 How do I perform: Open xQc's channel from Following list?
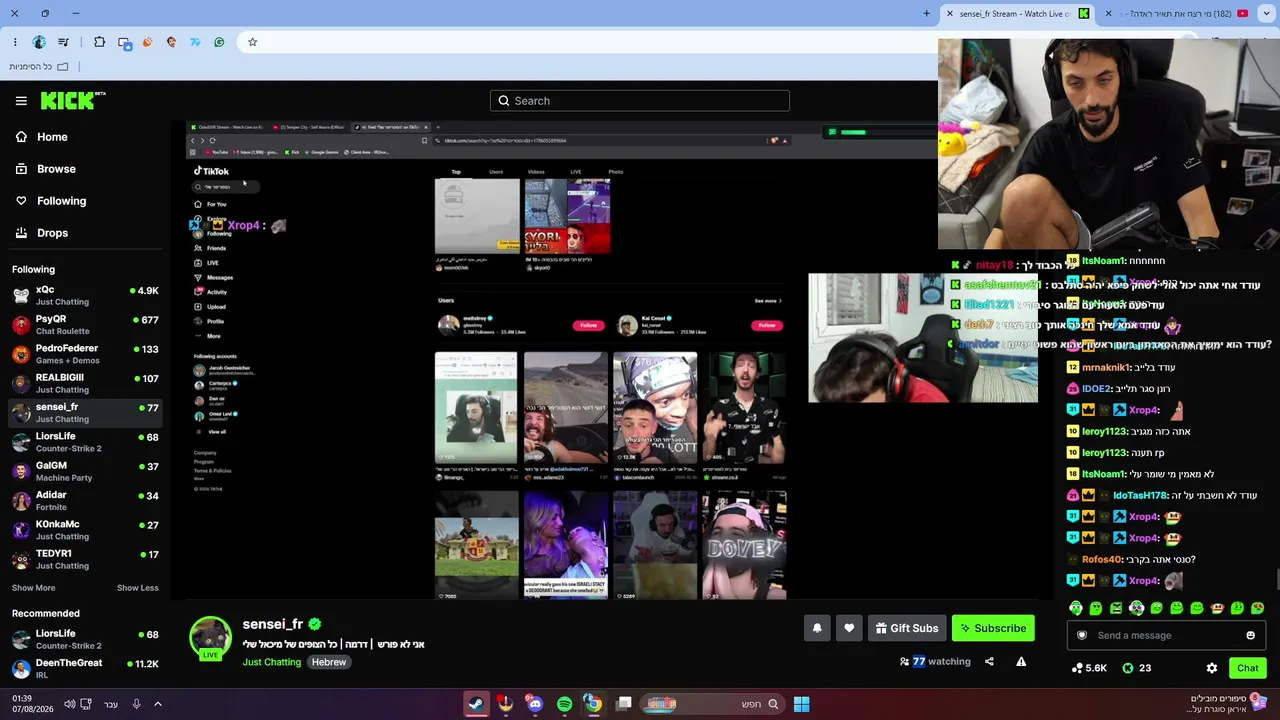coord(85,295)
